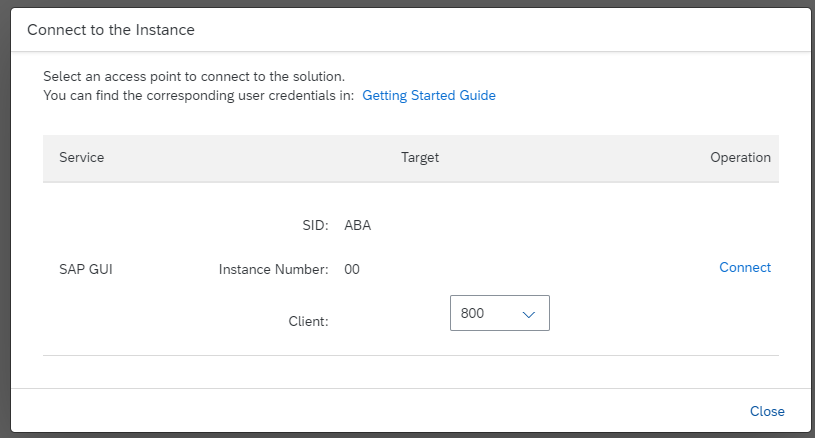Click the Target column header
The height and width of the screenshot is (438, 815).
(x=420, y=158)
